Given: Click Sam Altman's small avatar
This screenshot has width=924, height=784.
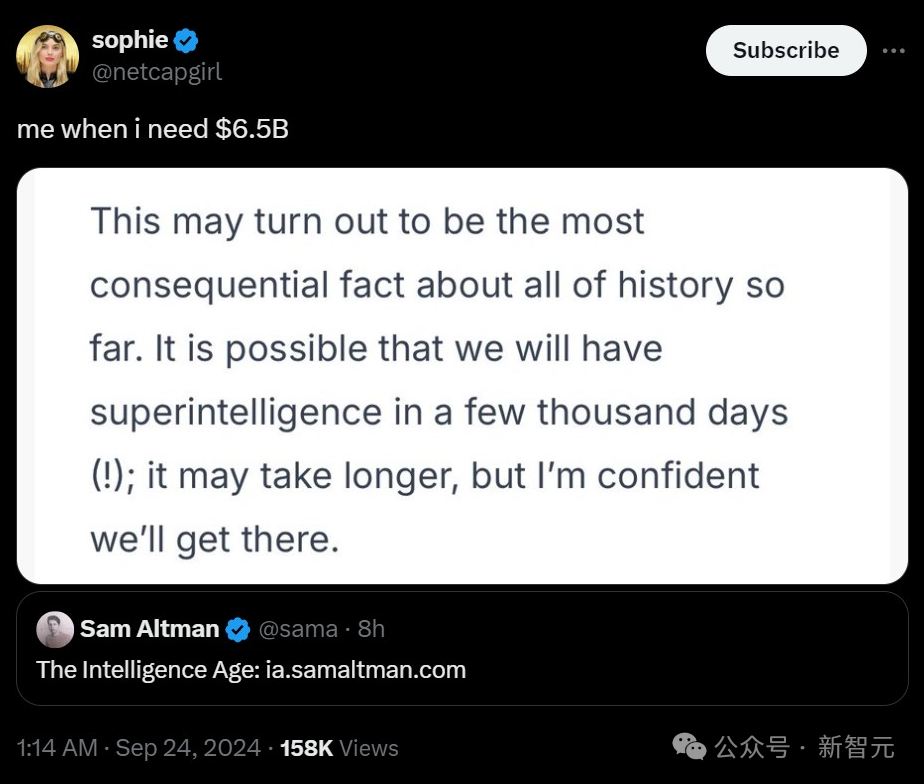Looking at the screenshot, I should [55, 629].
